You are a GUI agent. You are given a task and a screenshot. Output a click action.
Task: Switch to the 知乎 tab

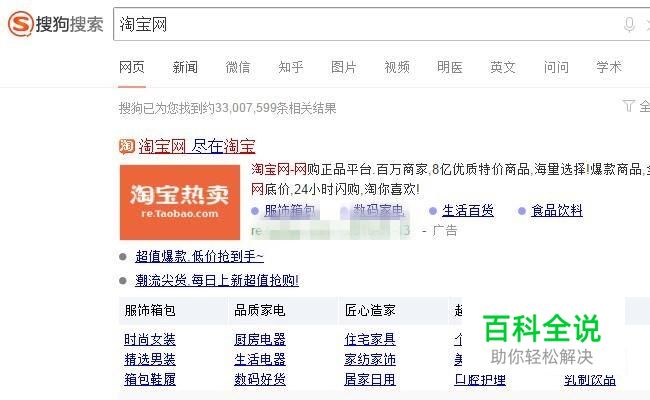tap(291, 67)
